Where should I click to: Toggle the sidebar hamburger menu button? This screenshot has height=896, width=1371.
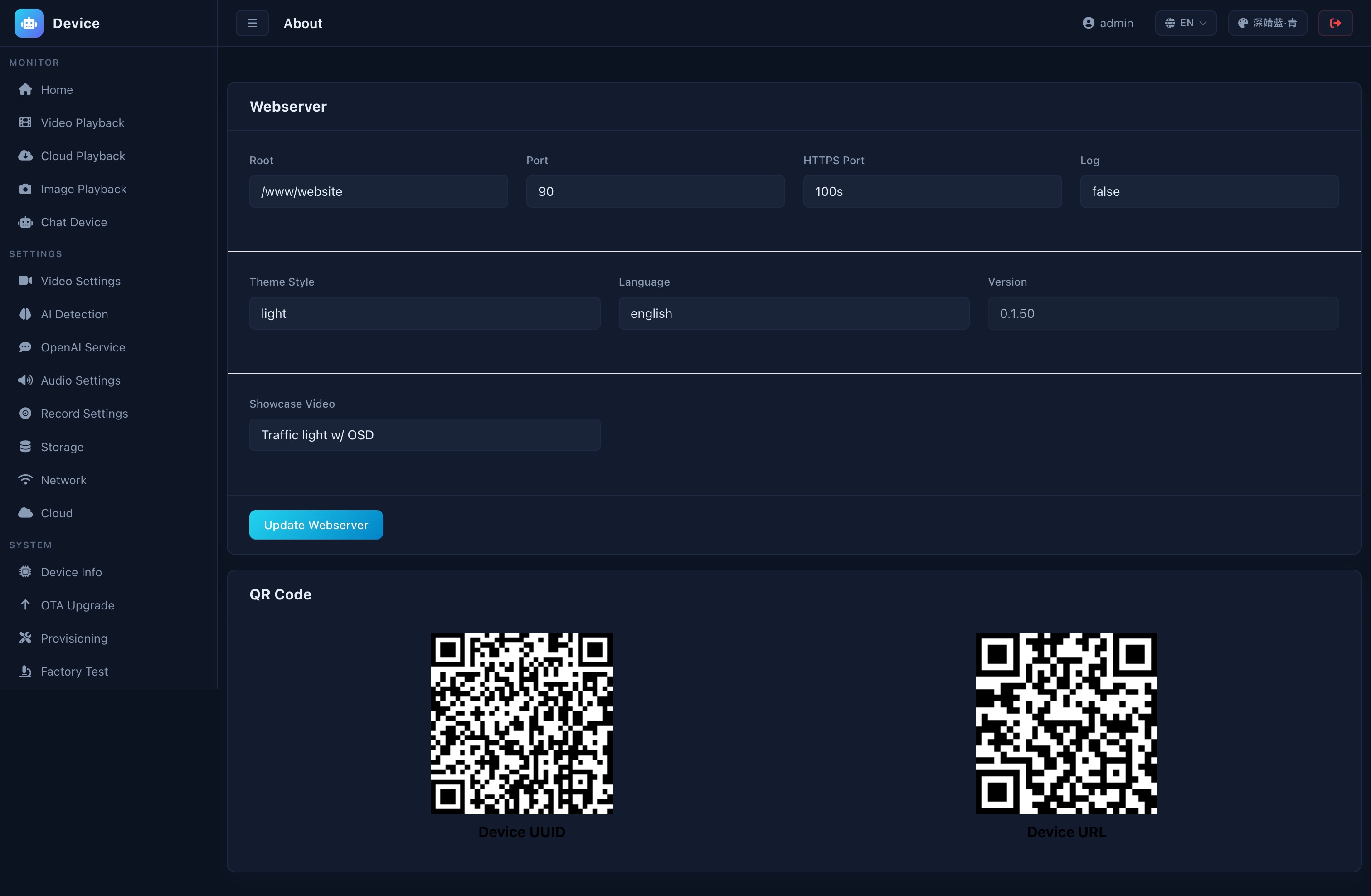coord(252,23)
